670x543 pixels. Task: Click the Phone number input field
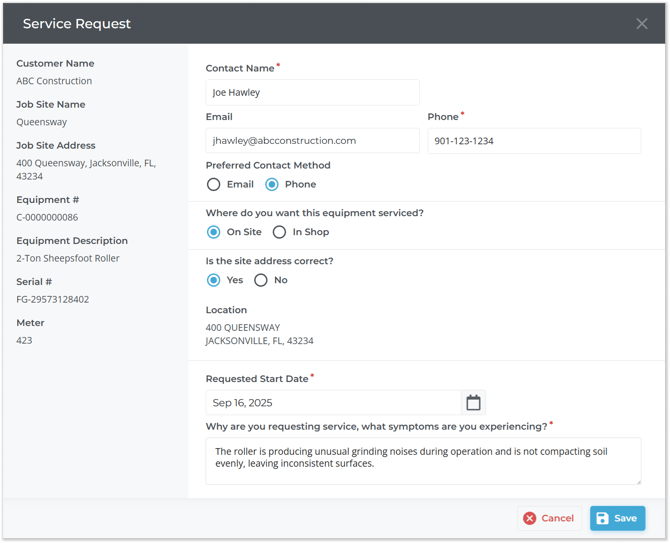534,141
